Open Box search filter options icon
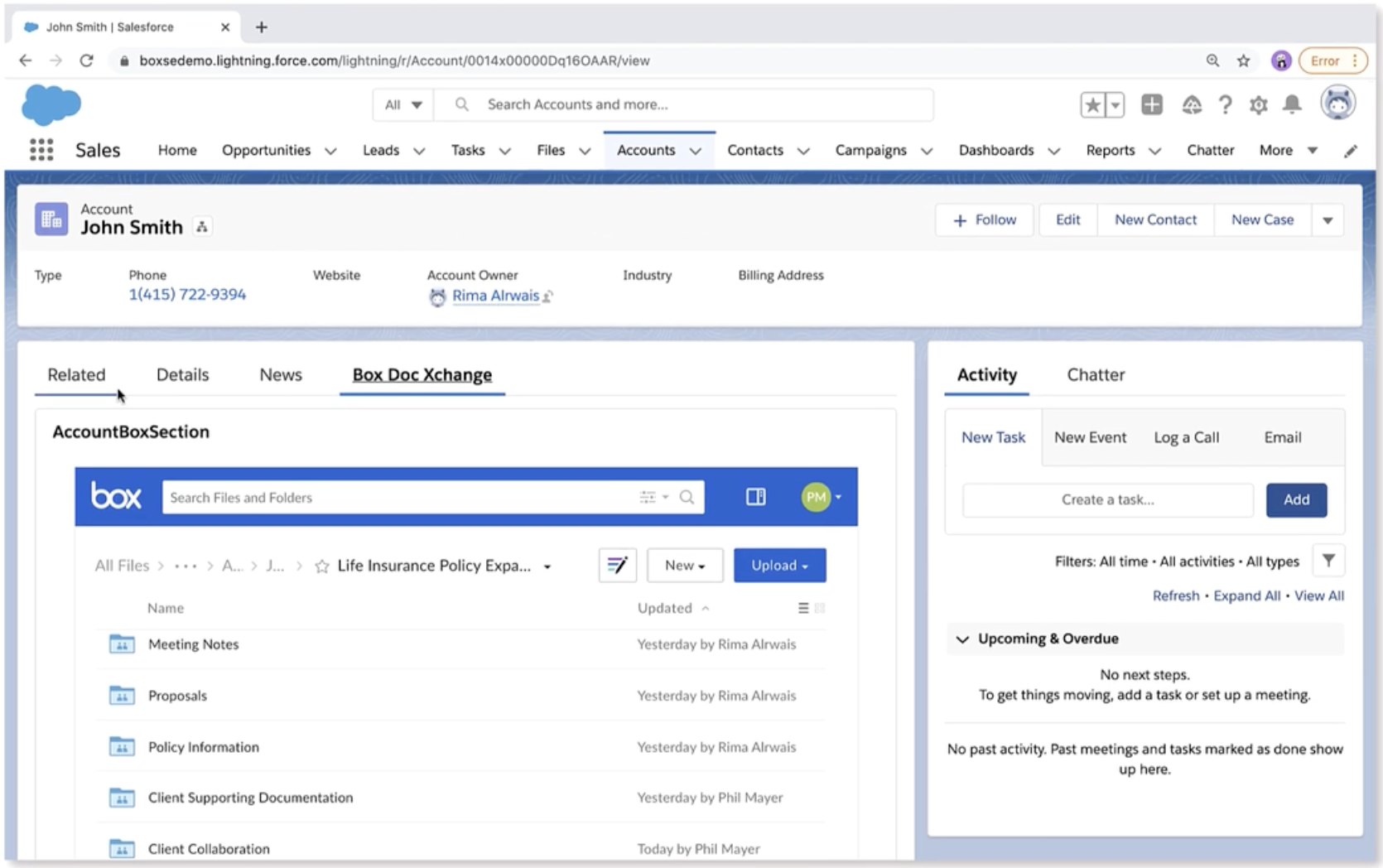Viewport: 1383px width, 868px height. pos(653,497)
